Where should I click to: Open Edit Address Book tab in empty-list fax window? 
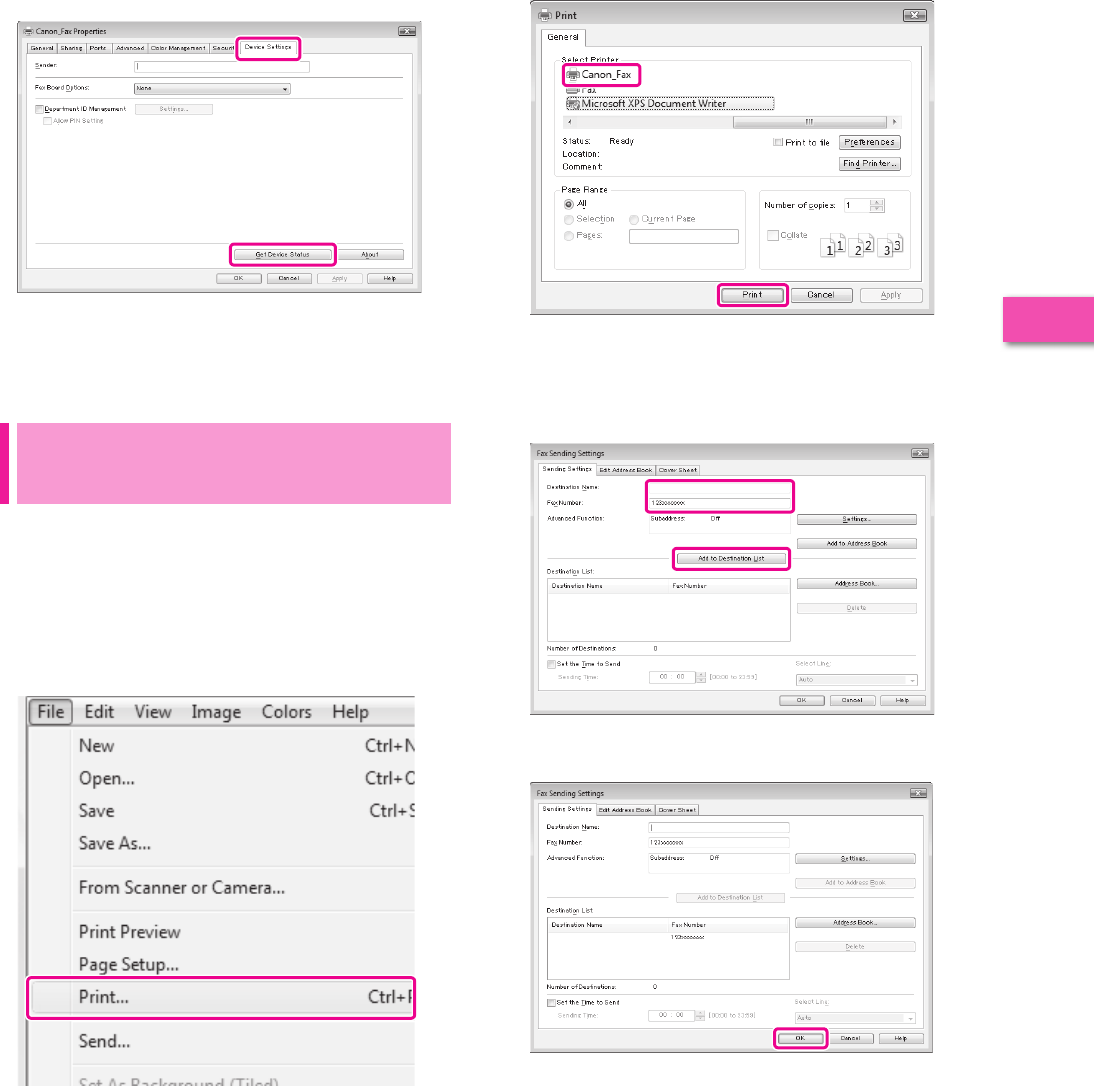point(626,470)
